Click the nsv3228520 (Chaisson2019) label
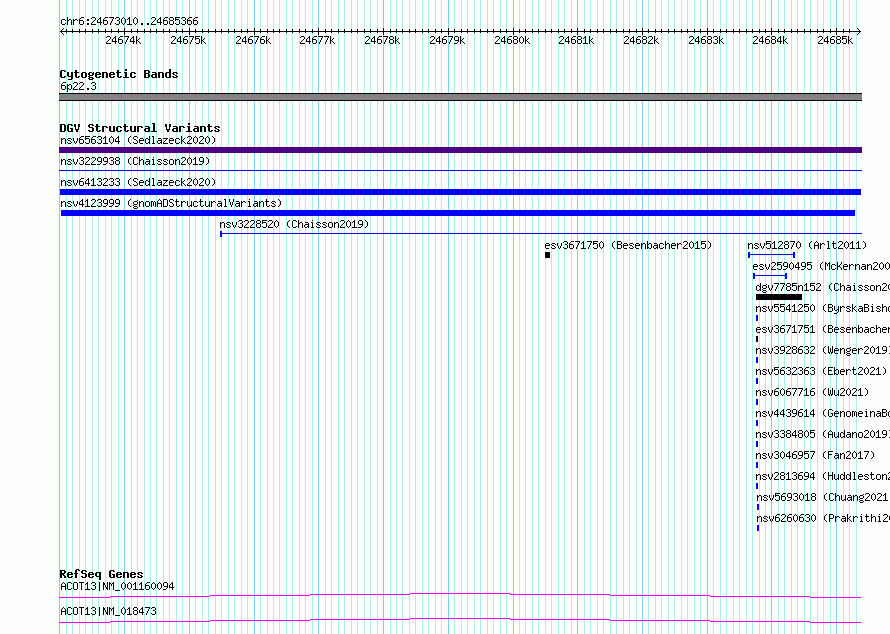 pyautogui.click(x=294, y=224)
